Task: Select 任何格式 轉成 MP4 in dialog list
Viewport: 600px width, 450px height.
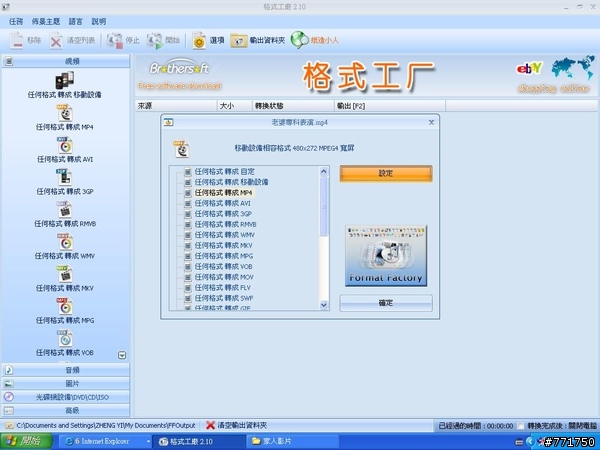Action: point(224,192)
